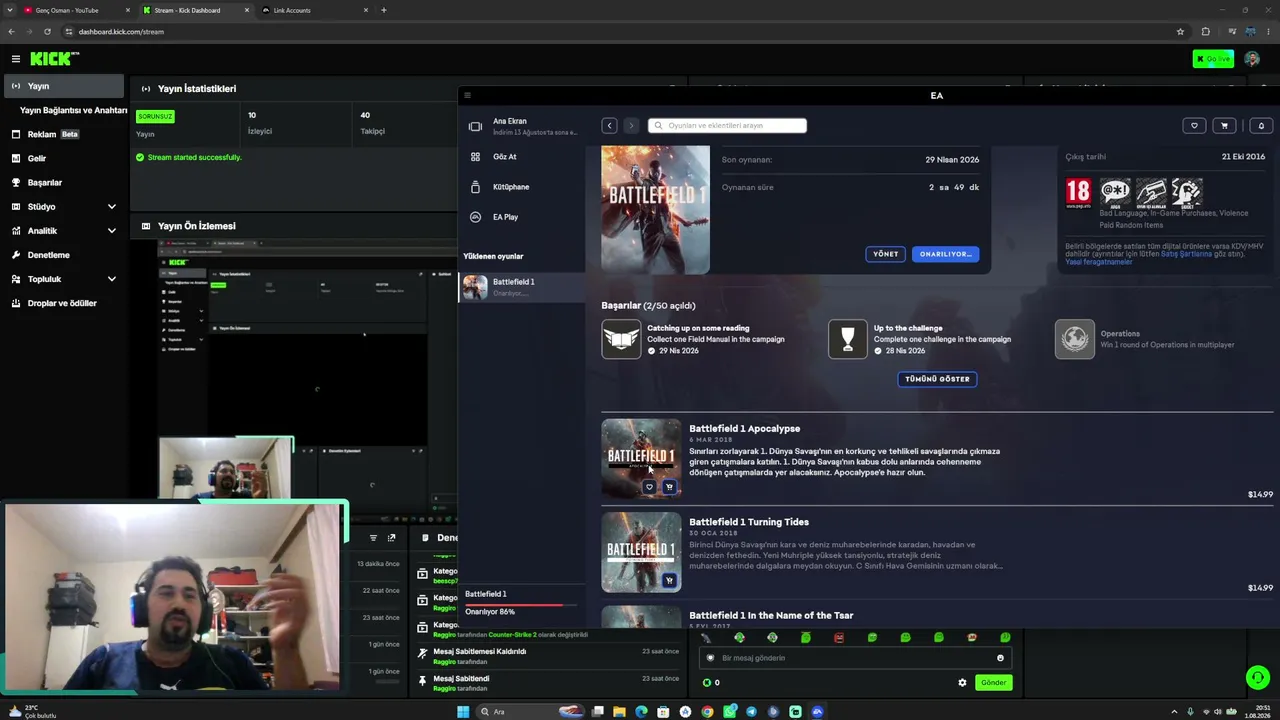Click the Battlefield 1 cover art
Screen dimensions: 1280x720
point(655,210)
